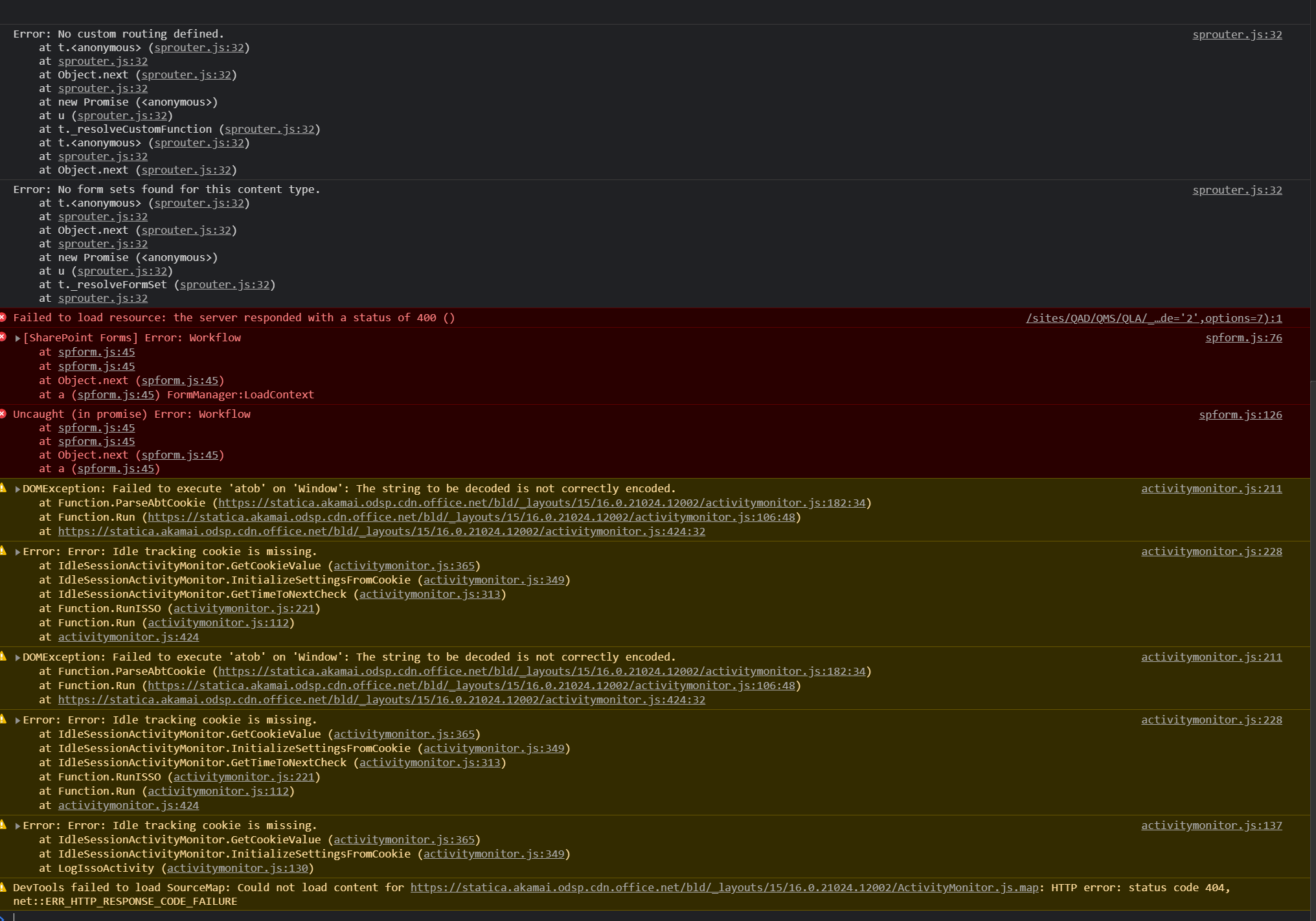Click error icon beside "[SharePoint Forms] Error: Workflow"
The image size is (1316, 921).
click(3, 337)
